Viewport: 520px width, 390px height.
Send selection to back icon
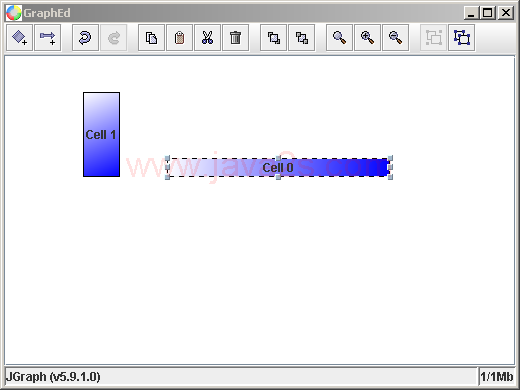[x=301, y=38]
